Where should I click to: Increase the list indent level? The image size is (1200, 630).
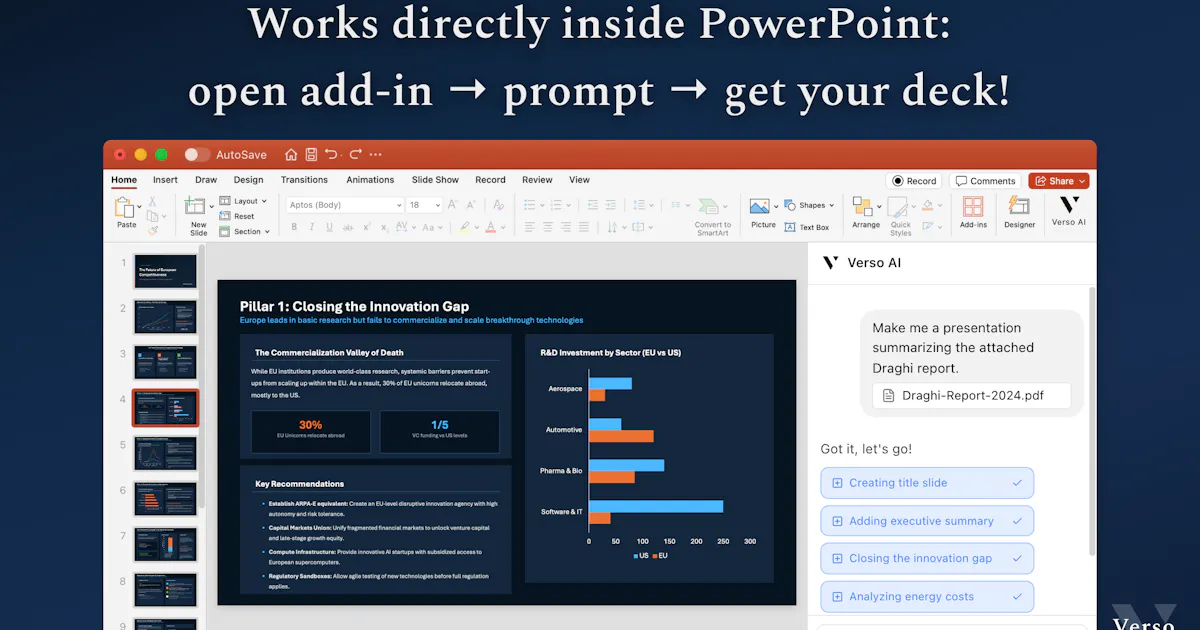(610, 205)
